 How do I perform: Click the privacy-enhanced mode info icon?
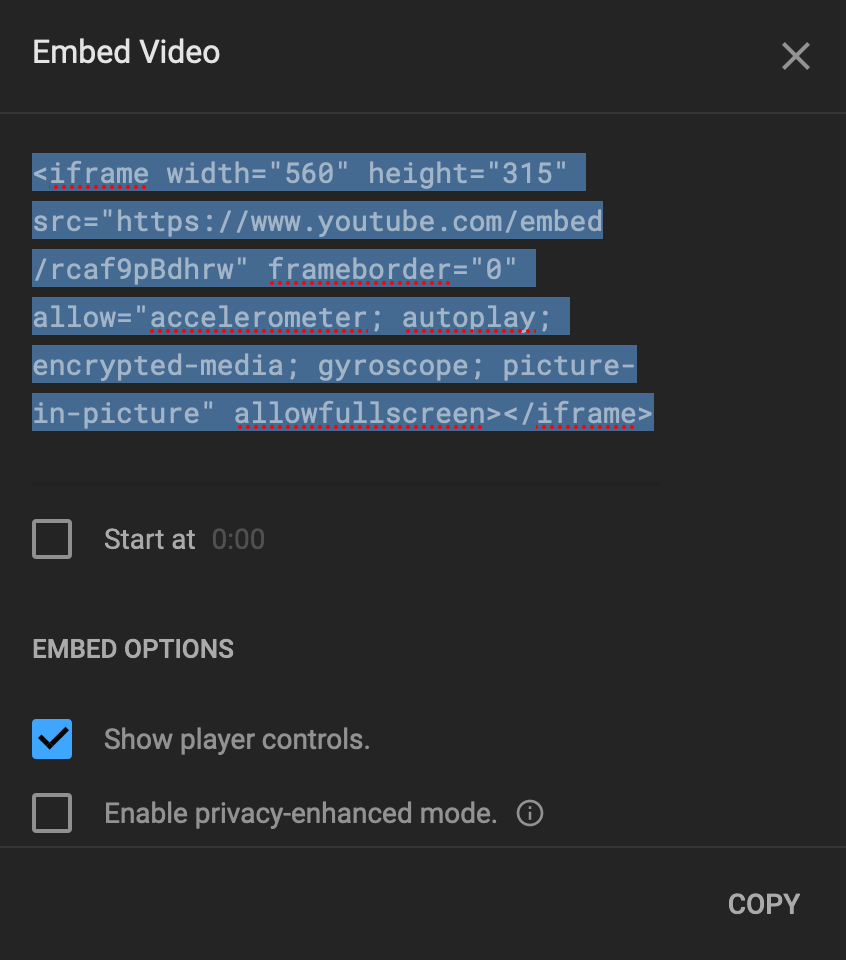[530, 813]
